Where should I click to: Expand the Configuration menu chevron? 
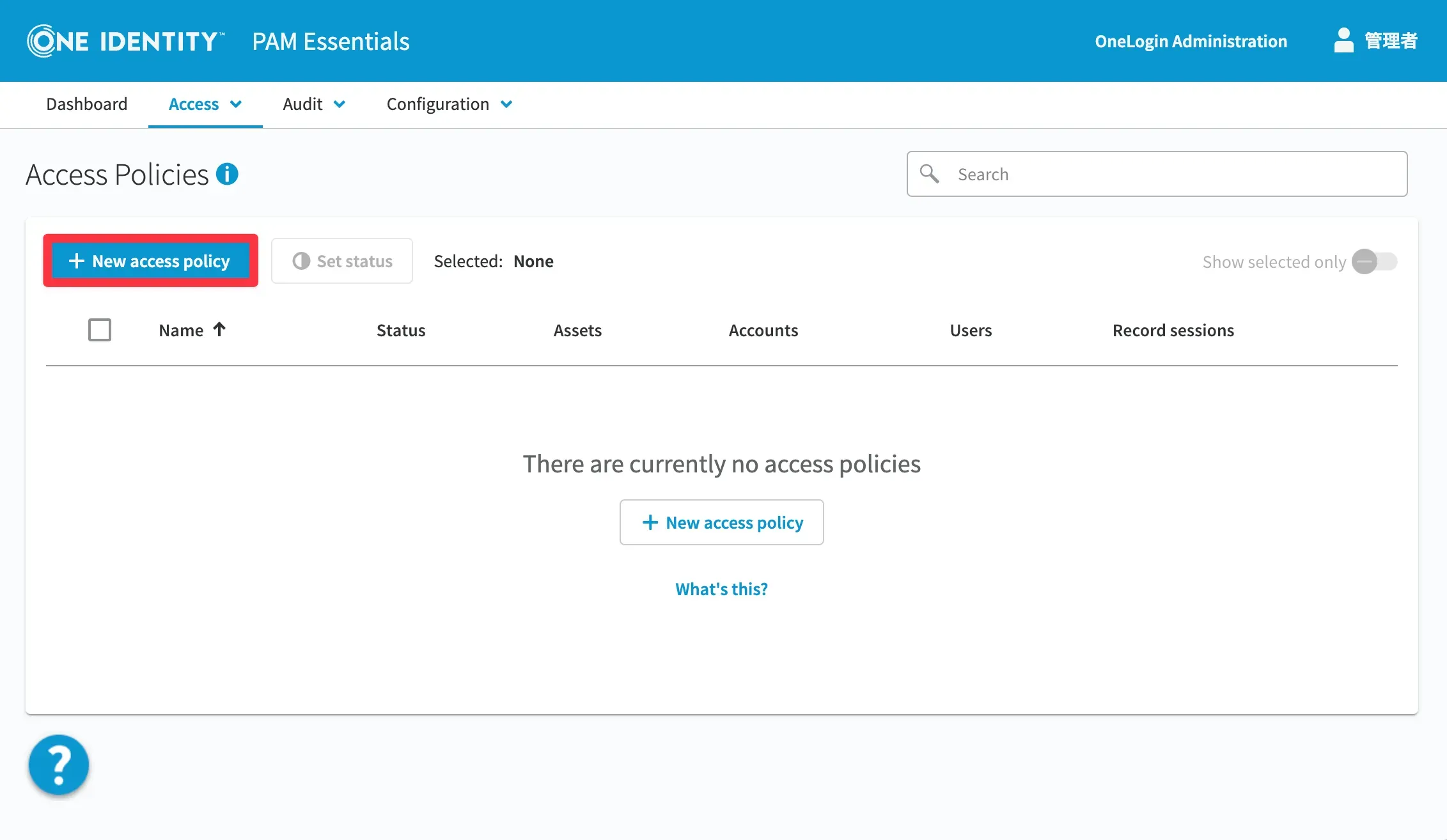(506, 104)
